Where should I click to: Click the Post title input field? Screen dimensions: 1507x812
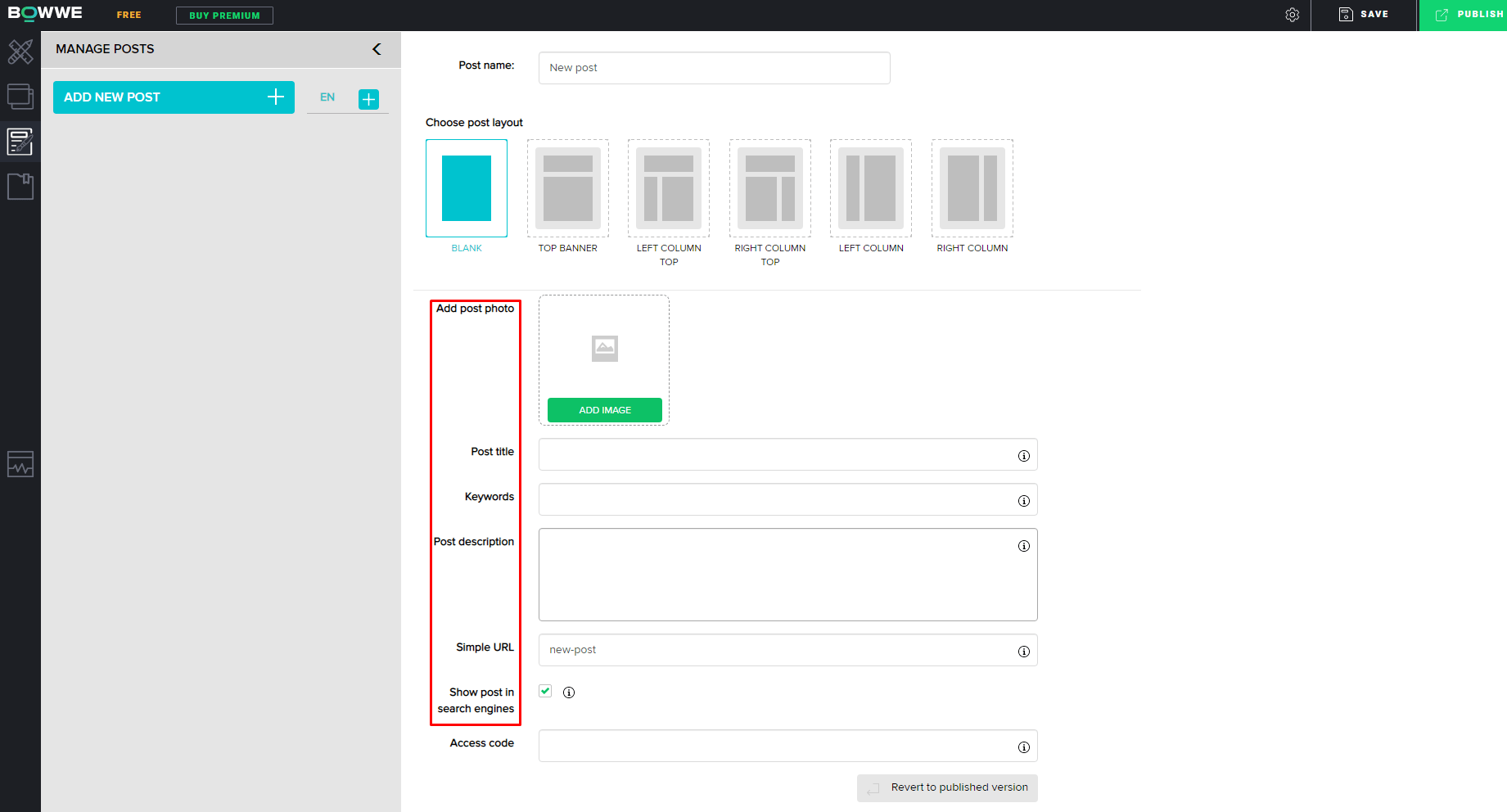(x=788, y=454)
